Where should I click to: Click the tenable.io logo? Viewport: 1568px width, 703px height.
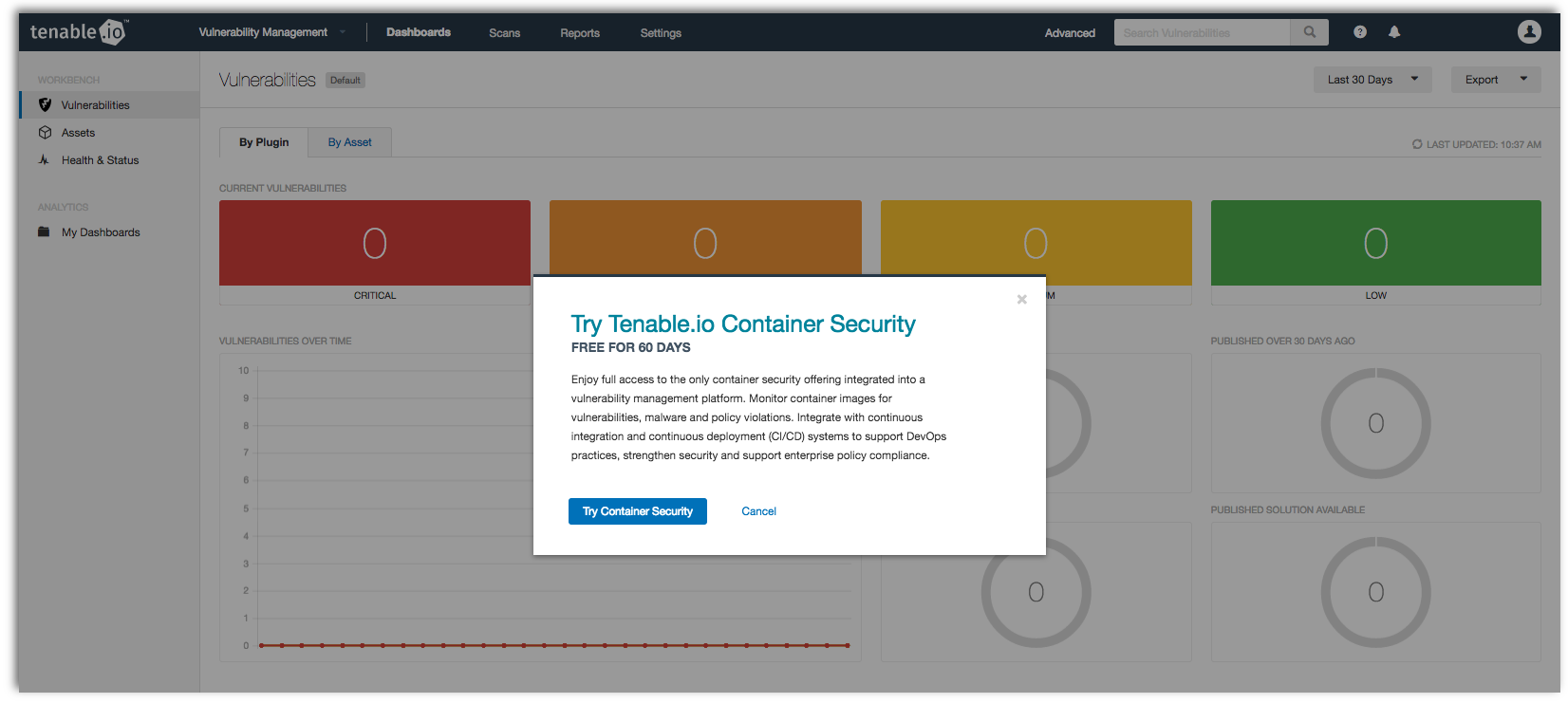pyautogui.click(x=79, y=31)
